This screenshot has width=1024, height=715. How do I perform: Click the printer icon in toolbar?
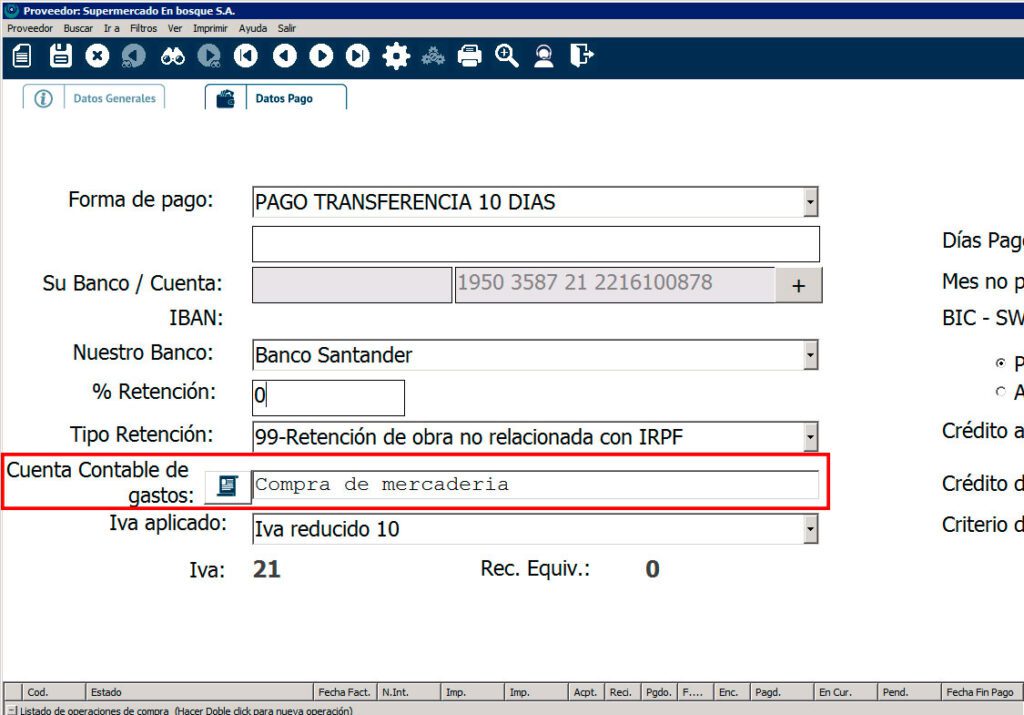point(470,57)
